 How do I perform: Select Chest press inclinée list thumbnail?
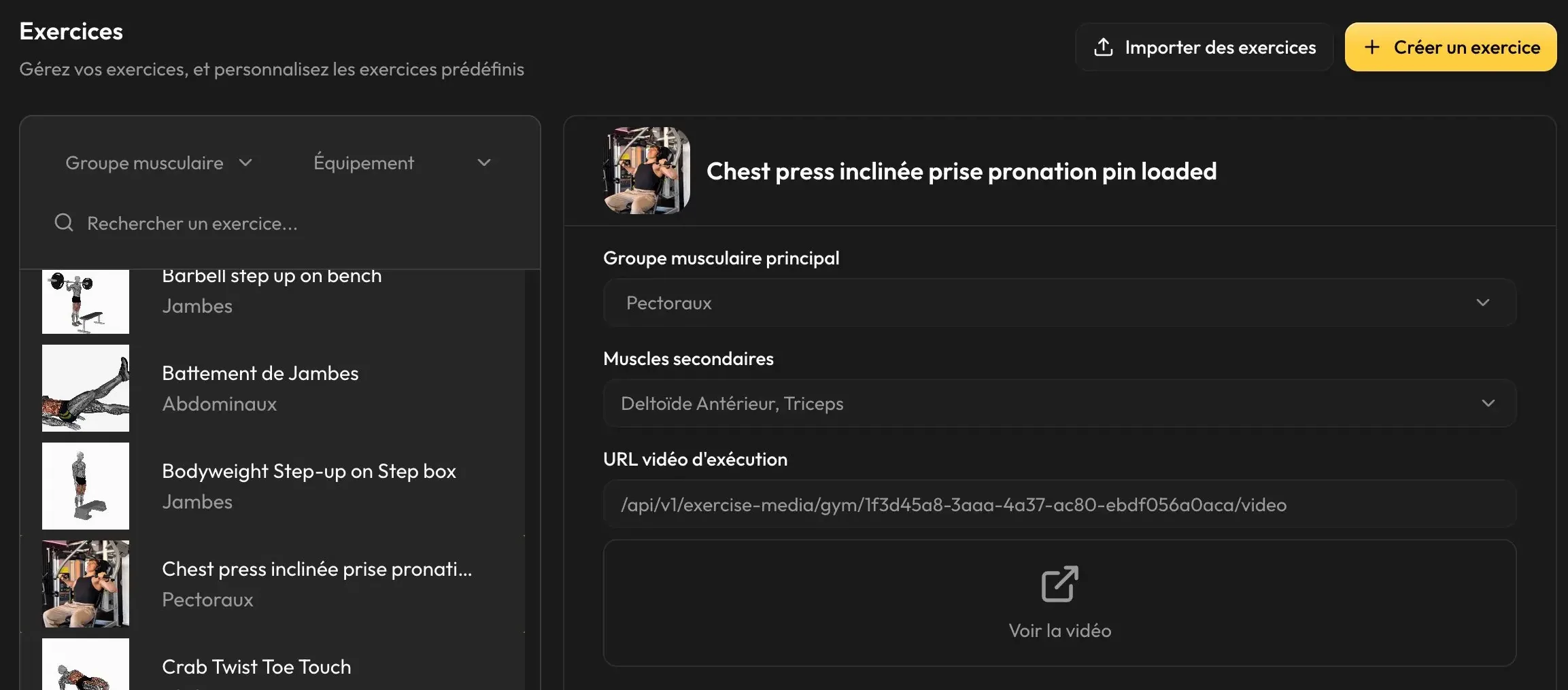pos(86,584)
